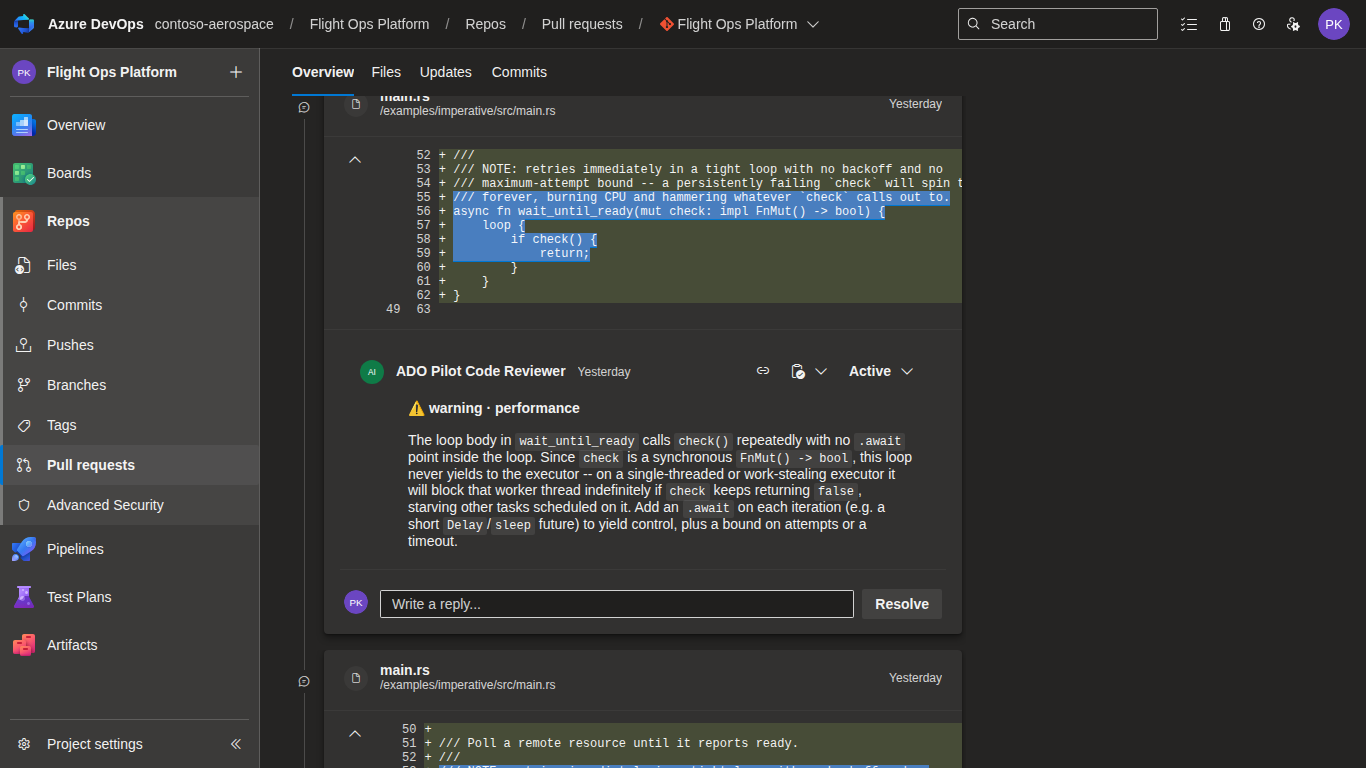Open the work items list icon in header
This screenshot has height=768, width=1366.
point(1189,24)
